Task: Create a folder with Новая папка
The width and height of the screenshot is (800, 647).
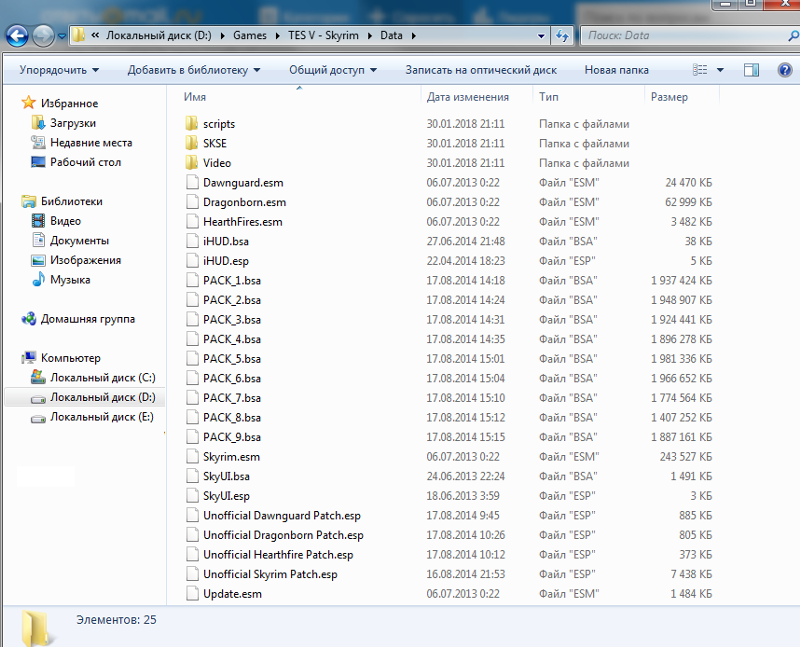Action: tap(616, 70)
